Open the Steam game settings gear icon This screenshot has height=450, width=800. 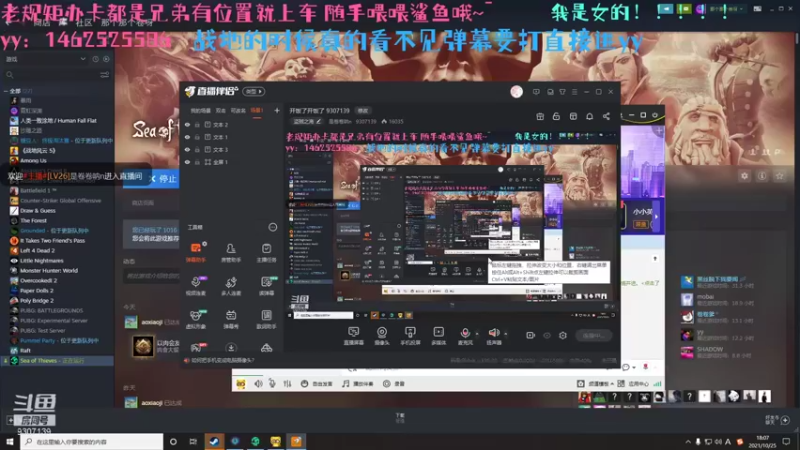(x=744, y=176)
